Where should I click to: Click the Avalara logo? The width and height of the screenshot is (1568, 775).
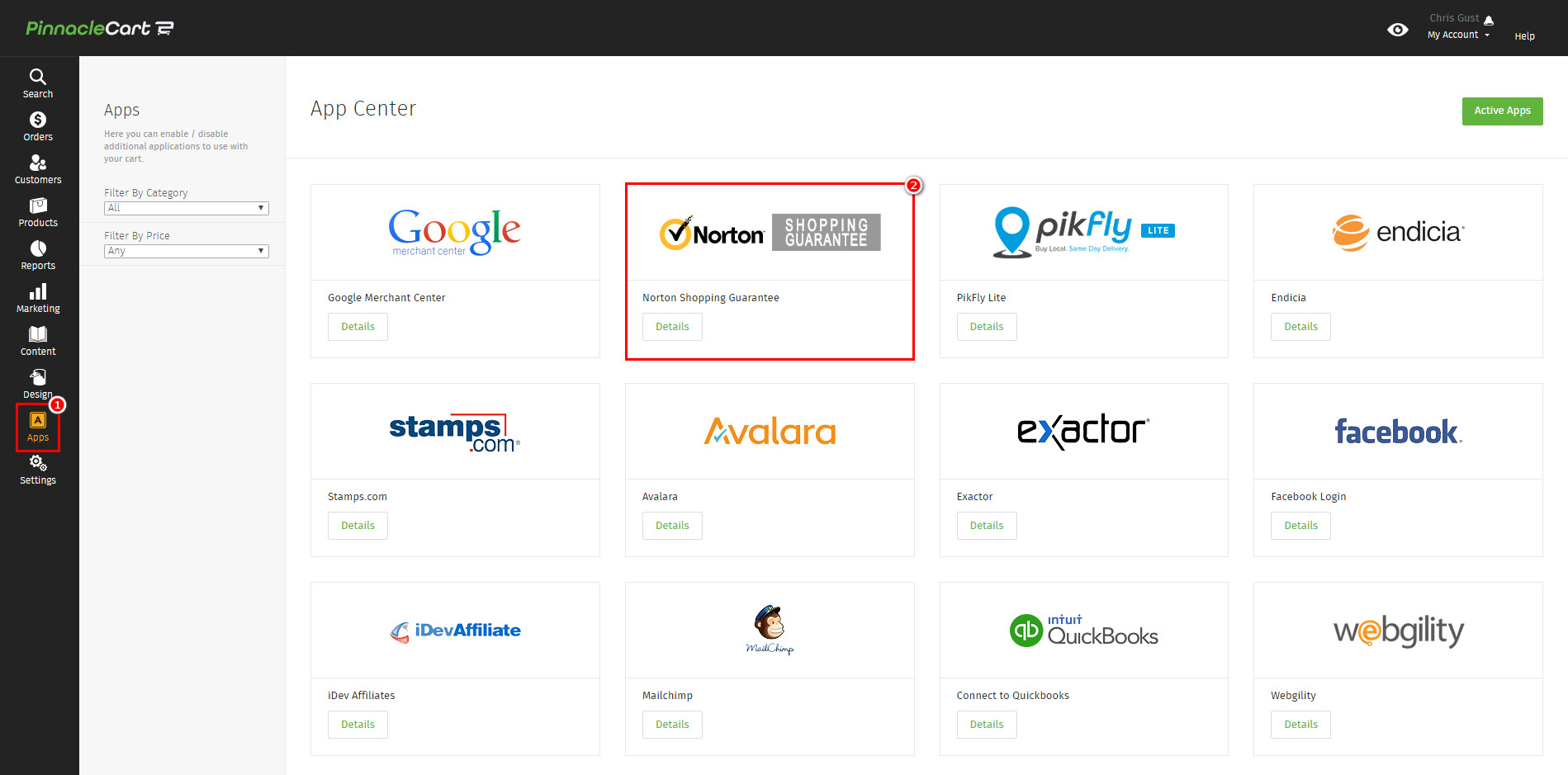point(770,431)
